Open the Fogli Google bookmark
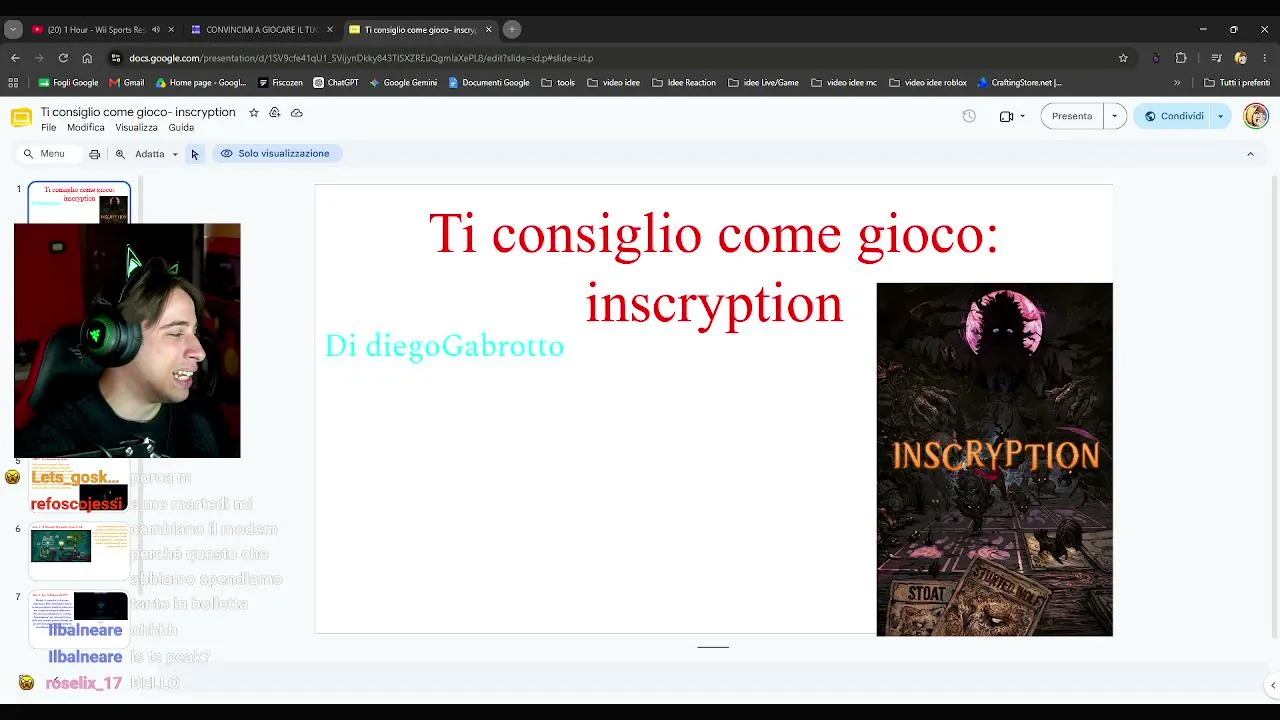The height and width of the screenshot is (720, 1280). coord(68,83)
